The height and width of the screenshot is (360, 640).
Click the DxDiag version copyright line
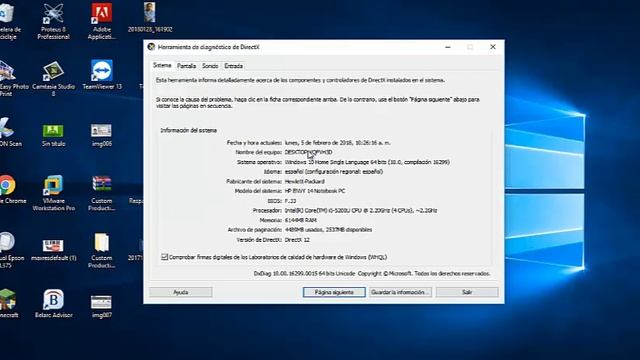coord(372,273)
